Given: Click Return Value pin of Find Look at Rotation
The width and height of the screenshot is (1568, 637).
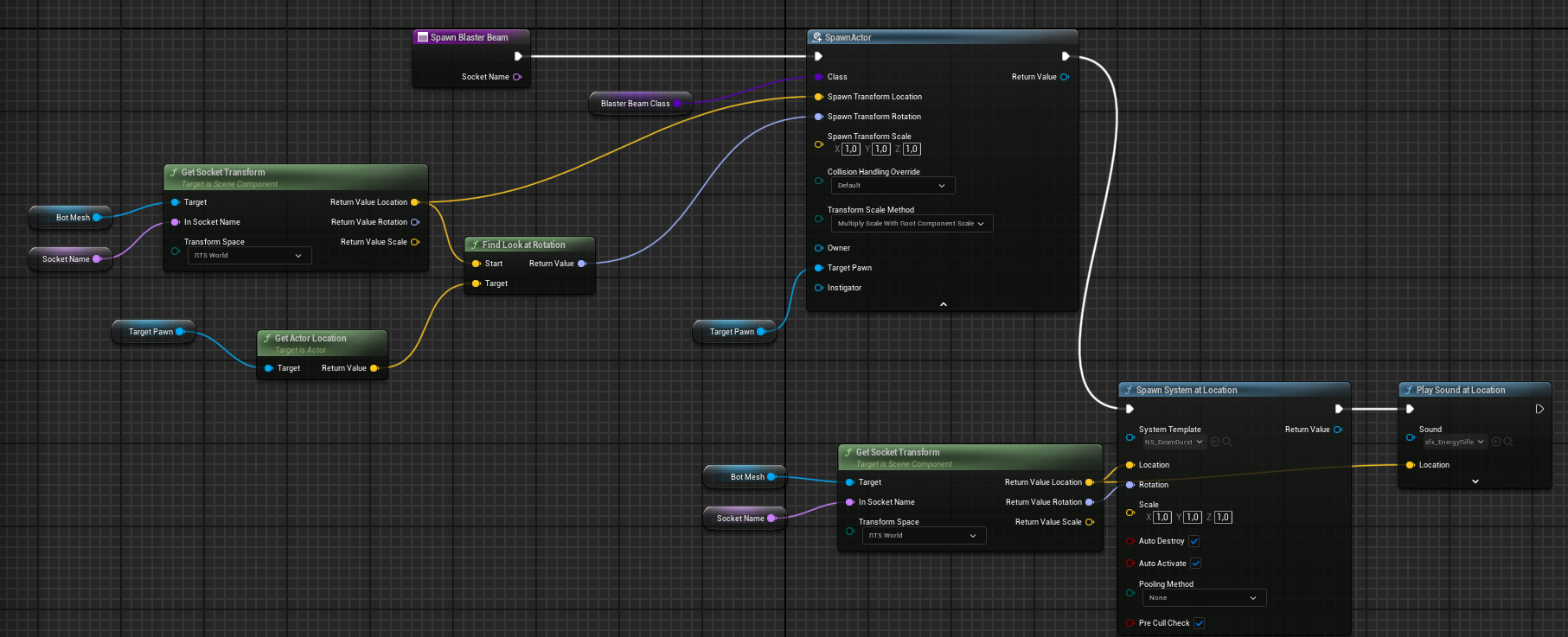Looking at the screenshot, I should click(582, 264).
